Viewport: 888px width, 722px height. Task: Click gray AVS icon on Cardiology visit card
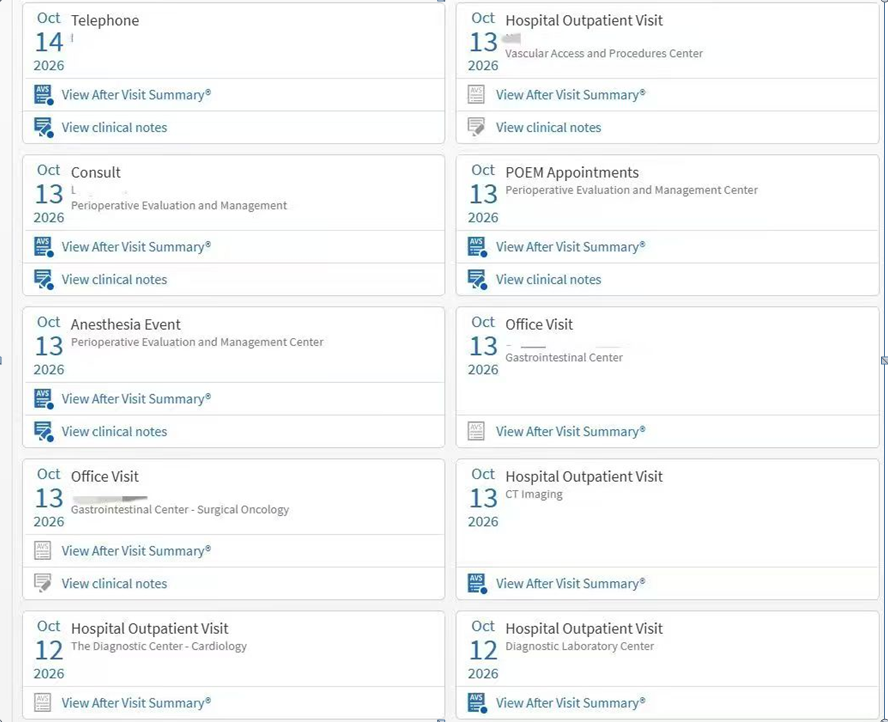click(42, 703)
